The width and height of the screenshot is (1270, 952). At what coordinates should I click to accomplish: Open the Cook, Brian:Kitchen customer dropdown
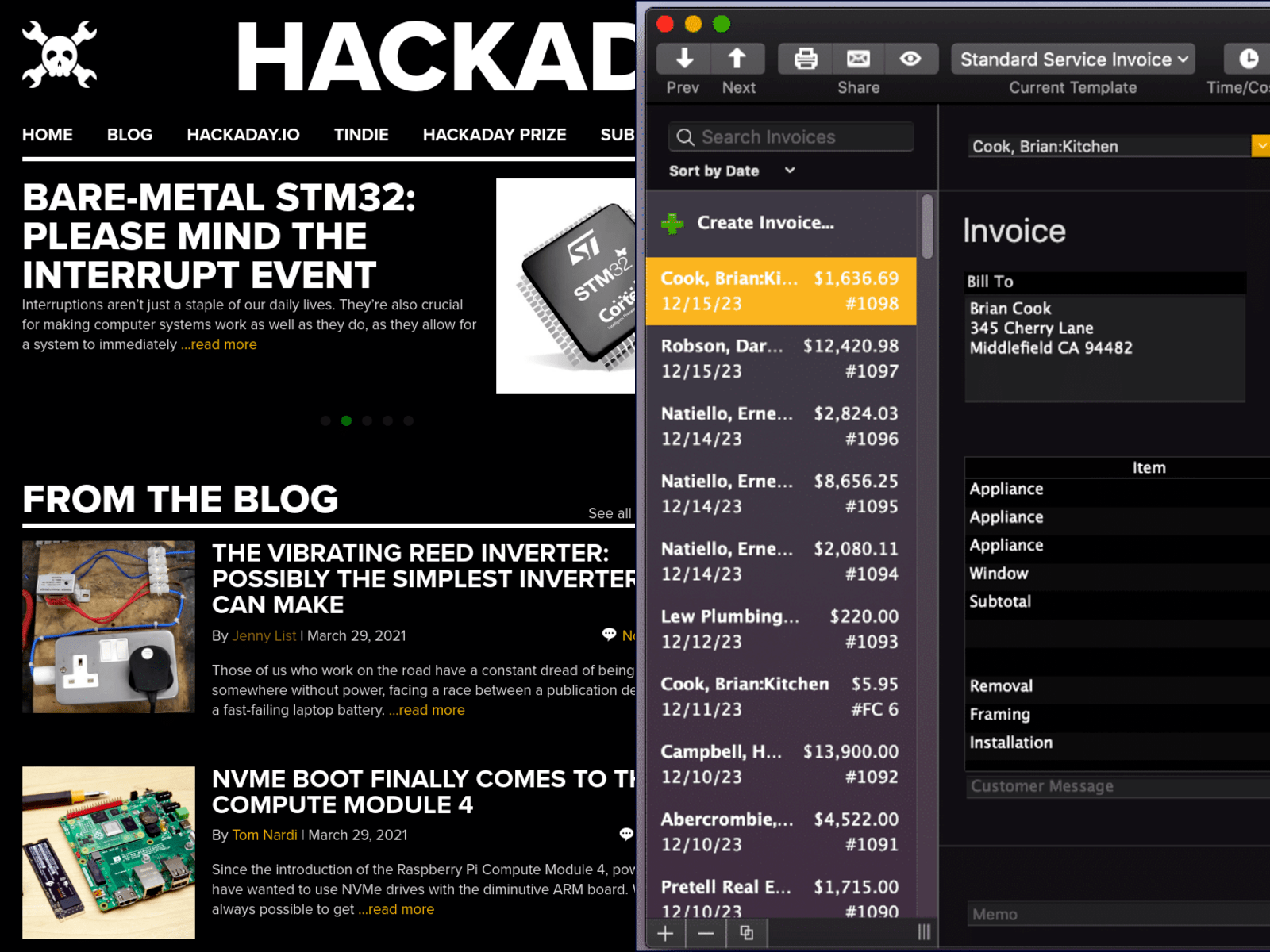click(1260, 146)
